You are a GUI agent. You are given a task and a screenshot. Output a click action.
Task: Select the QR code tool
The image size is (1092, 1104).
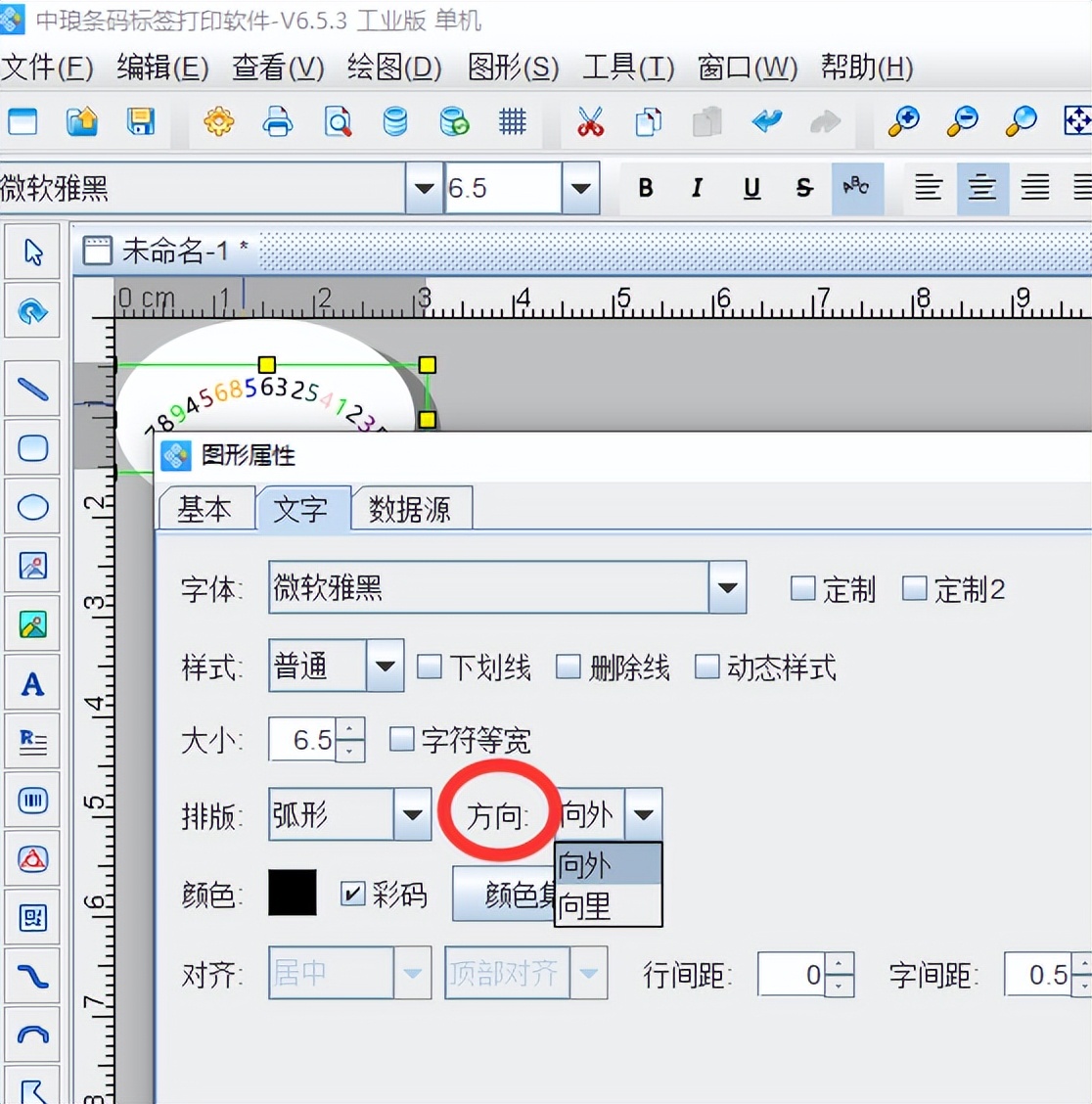tap(32, 918)
